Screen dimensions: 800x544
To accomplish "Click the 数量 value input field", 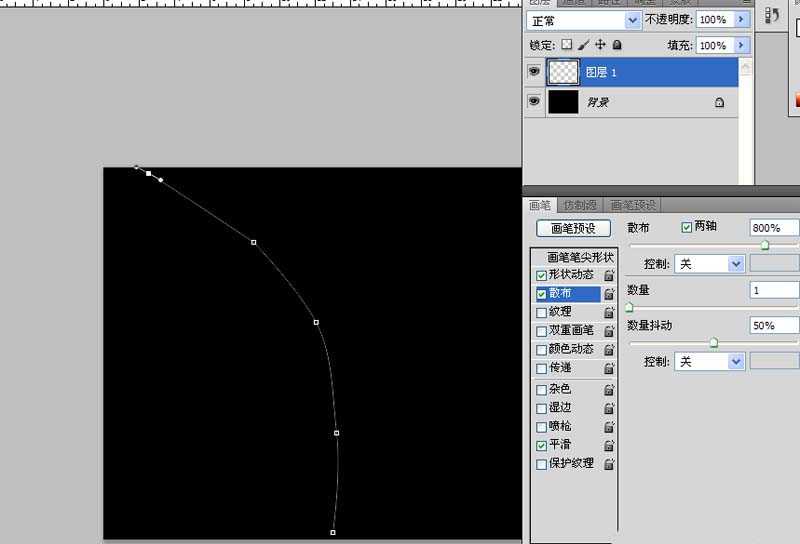I will tap(773, 290).
